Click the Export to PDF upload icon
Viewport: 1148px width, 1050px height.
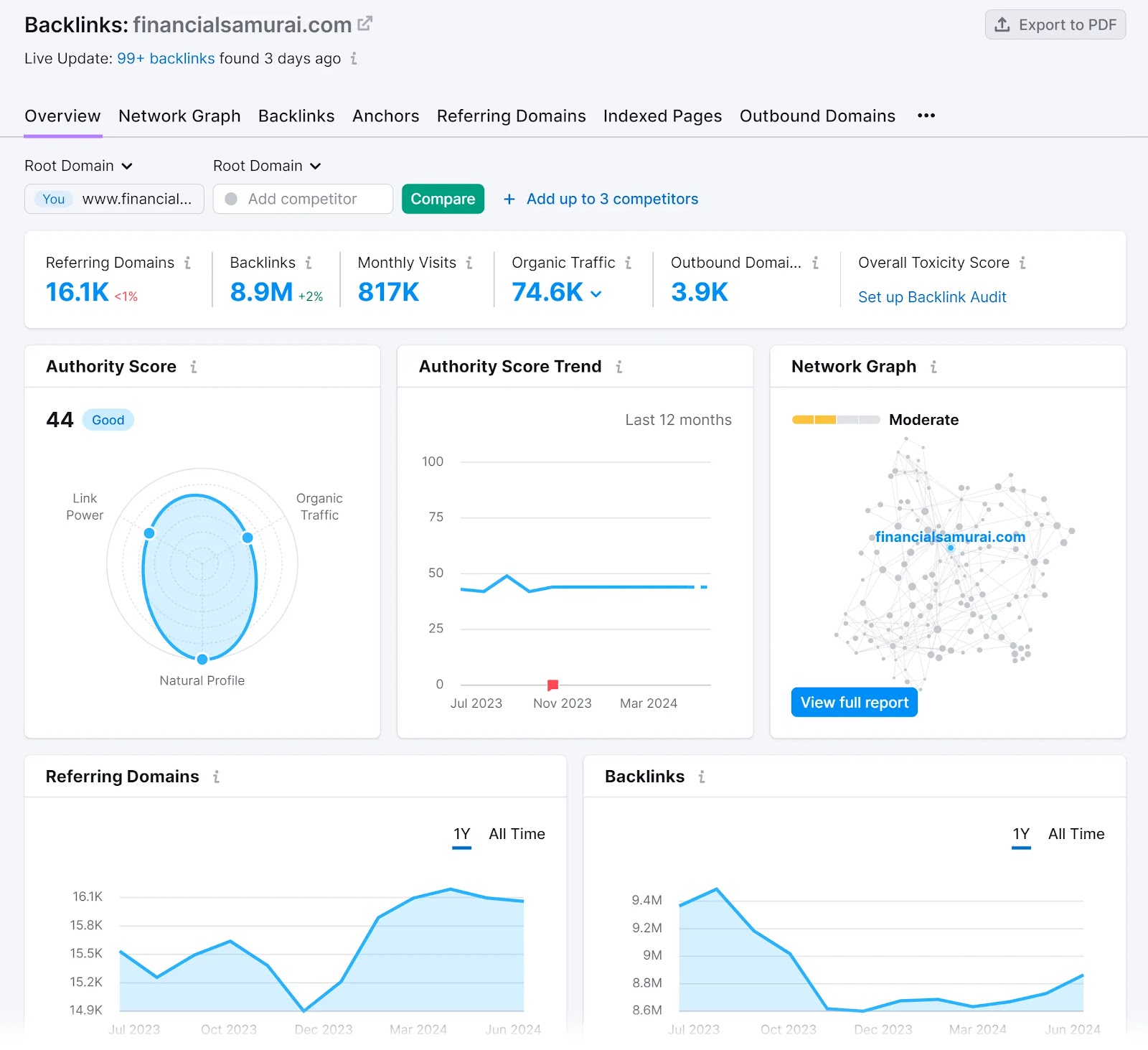click(x=1002, y=24)
